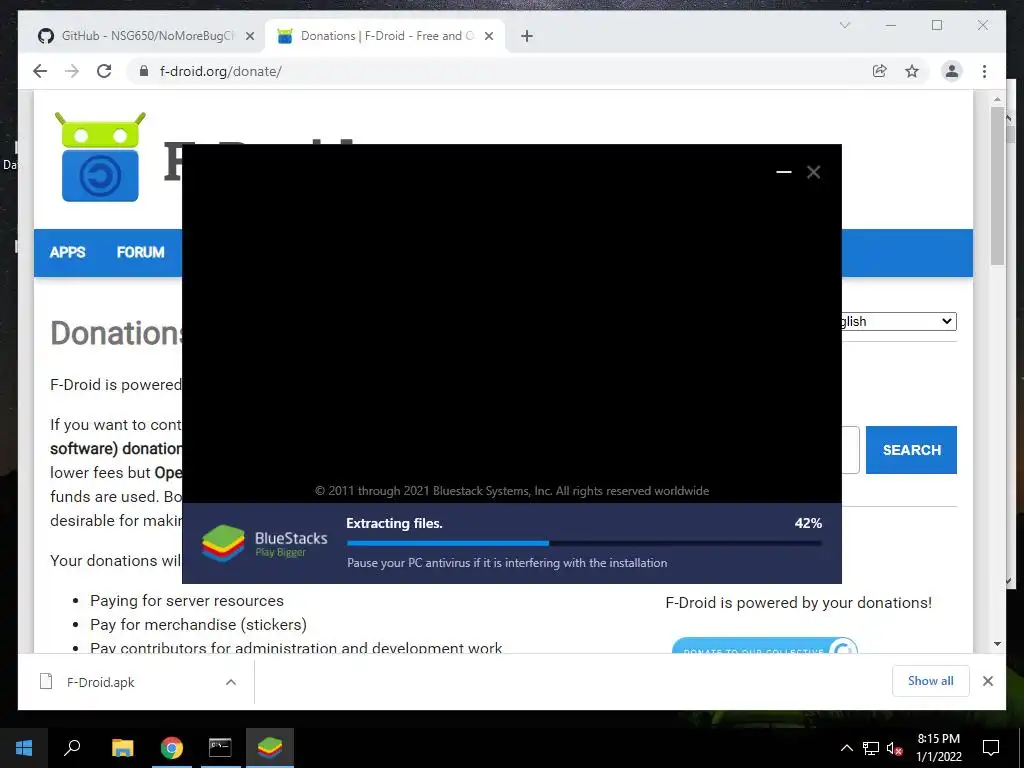Minimize the BlueStacks installer window
Image resolution: width=1024 pixels, height=768 pixels.
tap(784, 172)
